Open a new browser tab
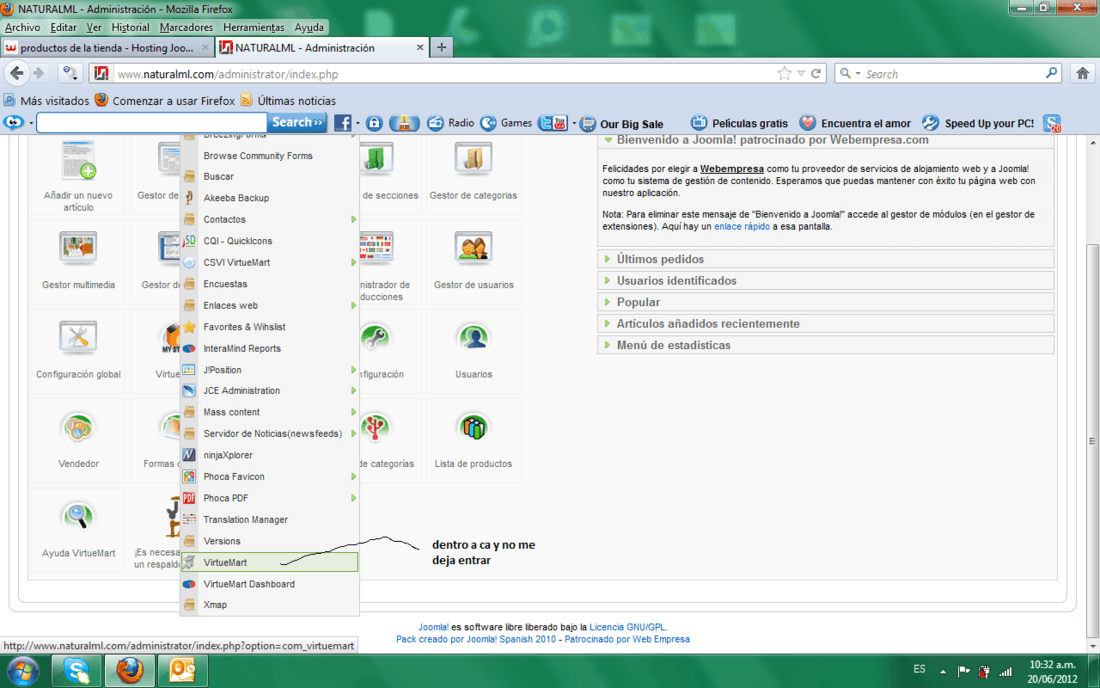Viewport: 1100px width, 688px height. pos(441,48)
